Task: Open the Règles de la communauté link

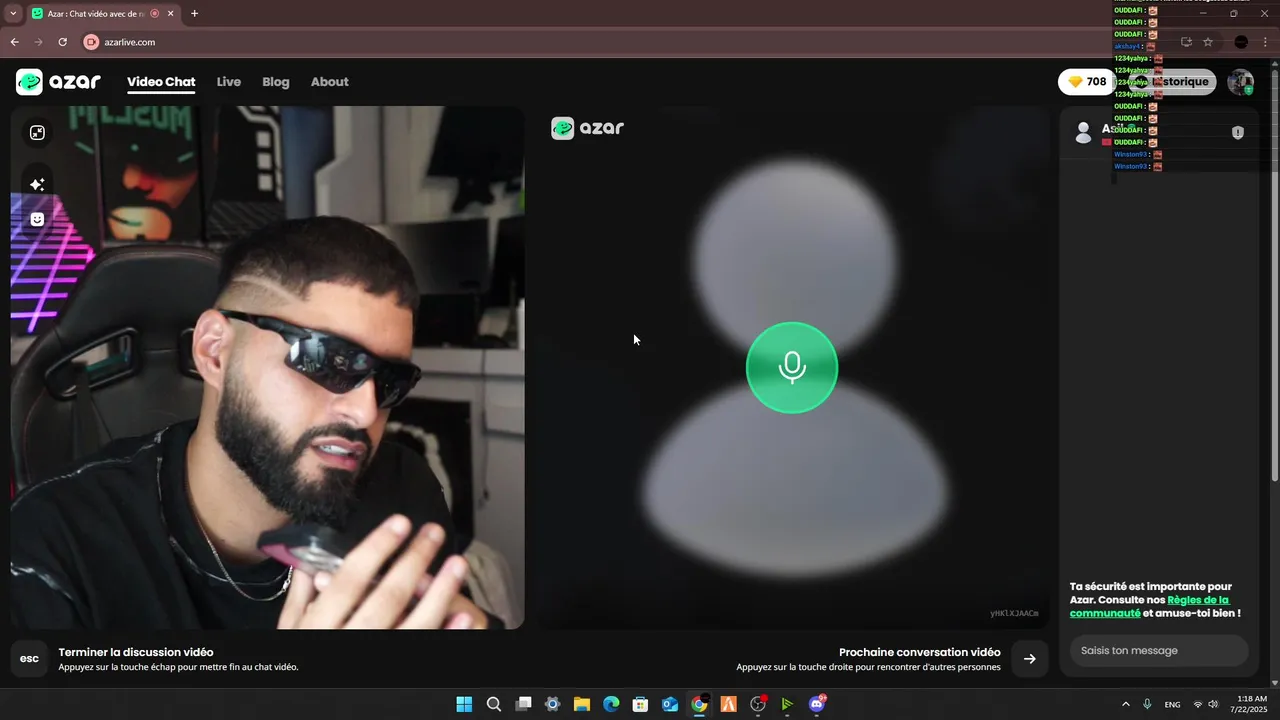Action: 1150,606
